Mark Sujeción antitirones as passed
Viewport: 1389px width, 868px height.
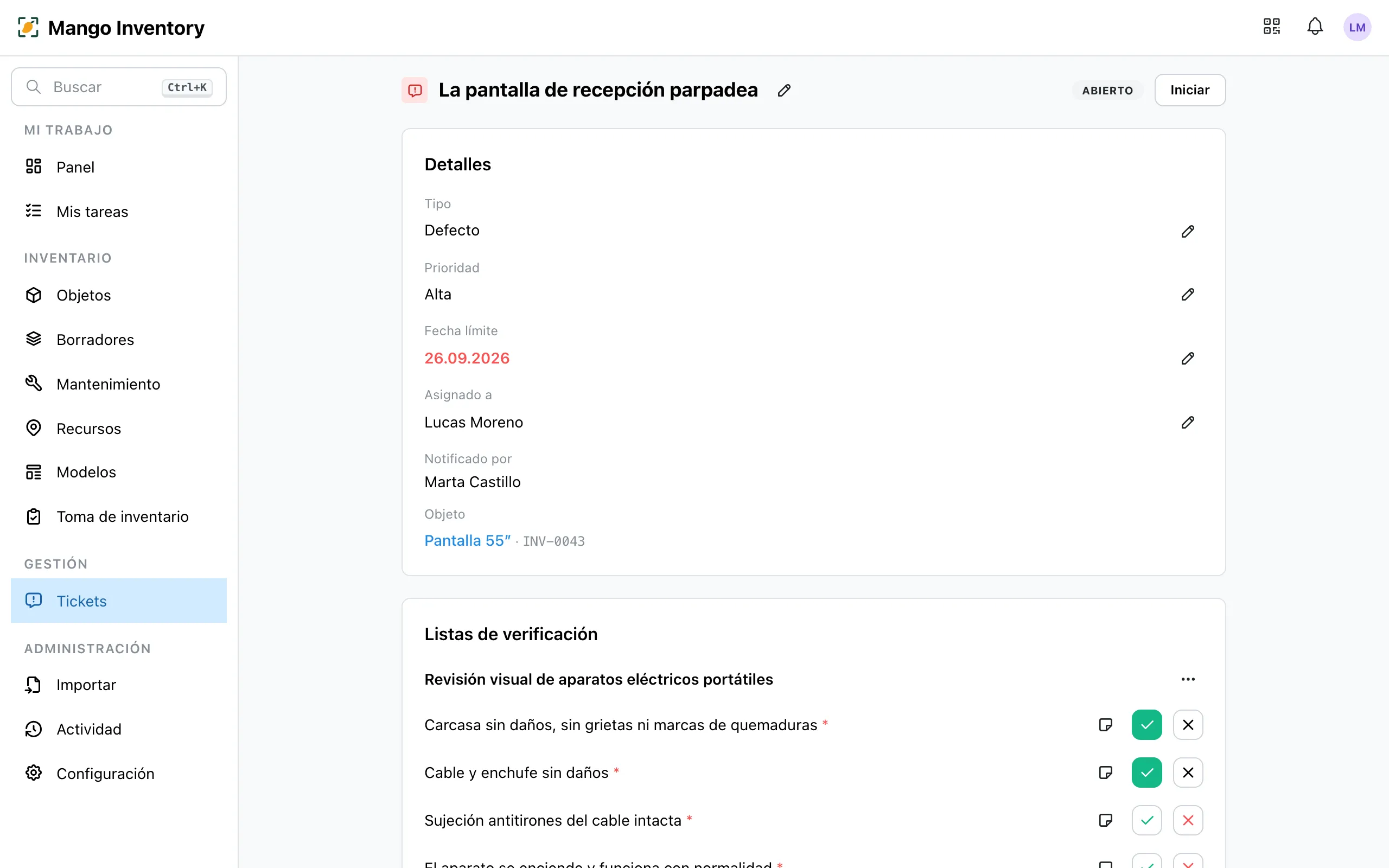[1146, 820]
